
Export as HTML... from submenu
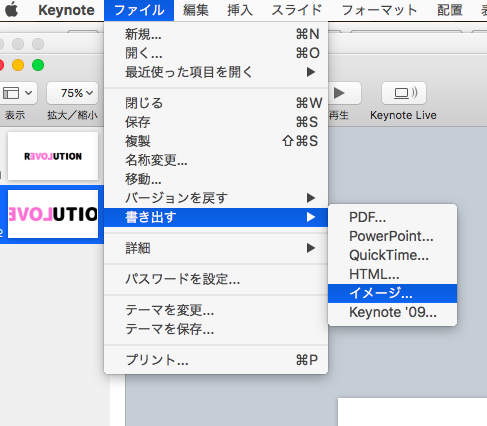pos(392,274)
